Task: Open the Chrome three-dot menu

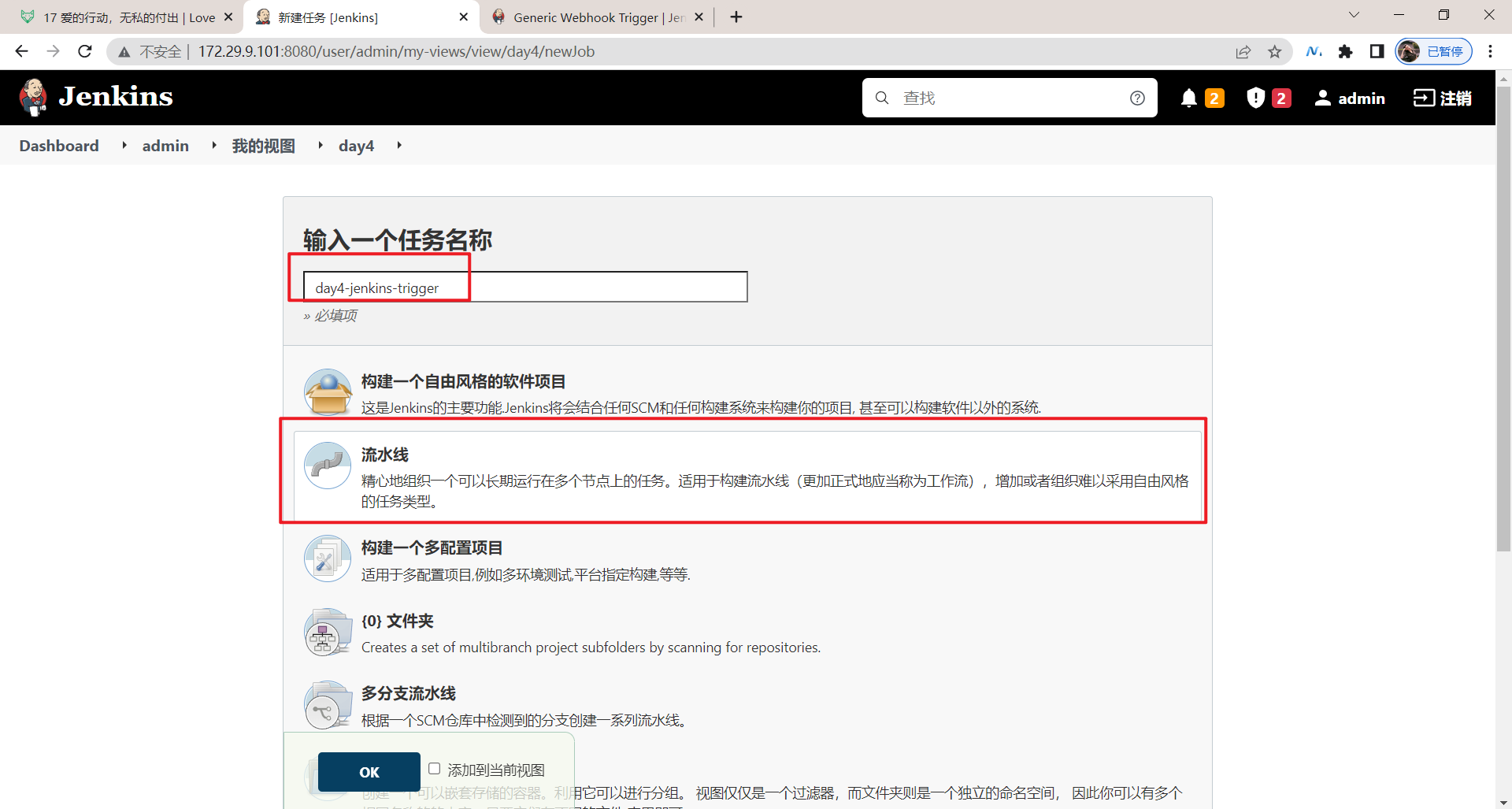Action: point(1490,51)
